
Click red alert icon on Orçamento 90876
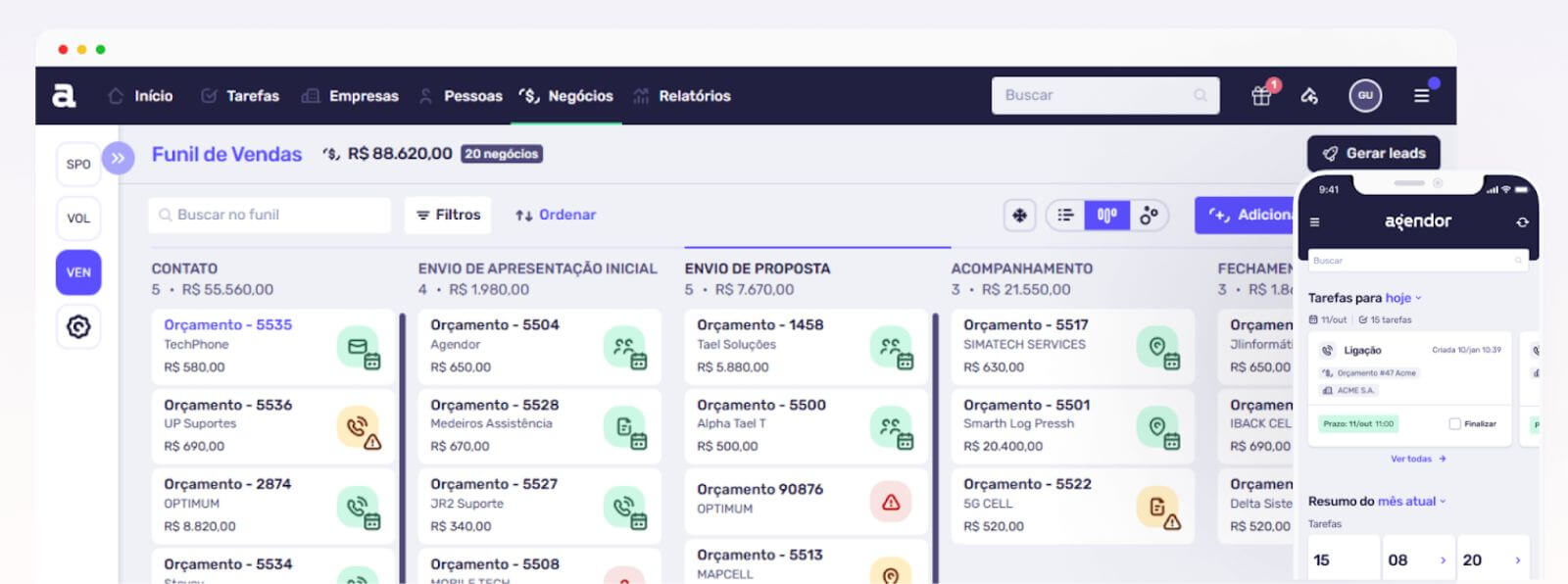point(891,502)
